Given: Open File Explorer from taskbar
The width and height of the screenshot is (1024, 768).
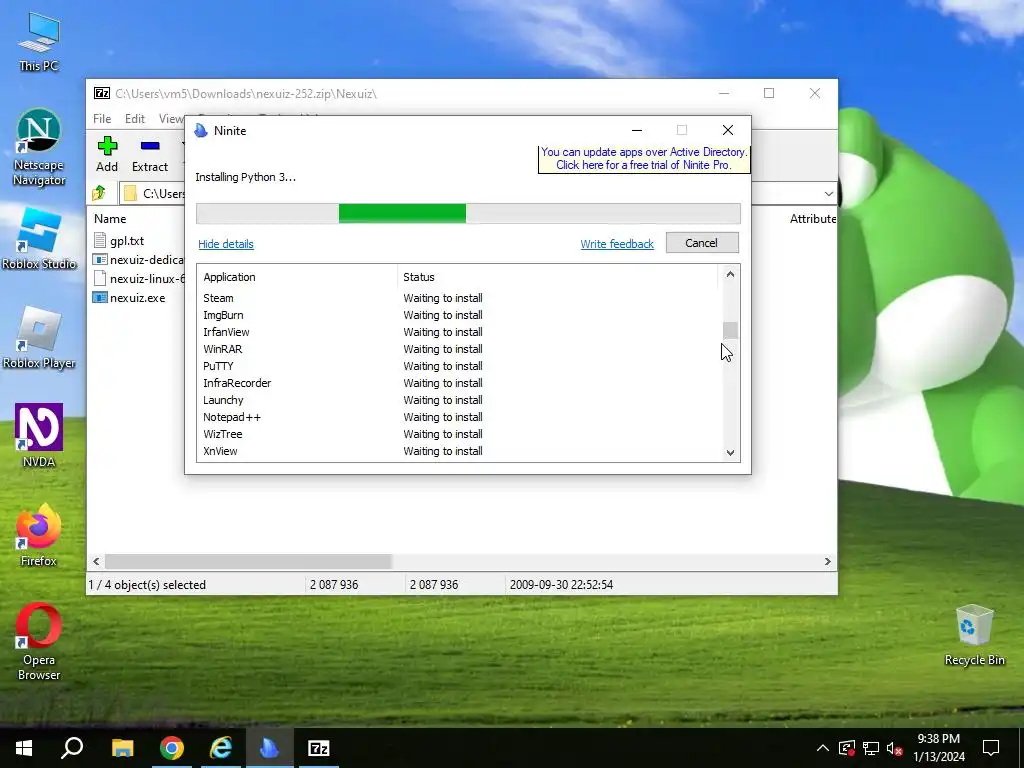Looking at the screenshot, I should click(x=122, y=748).
